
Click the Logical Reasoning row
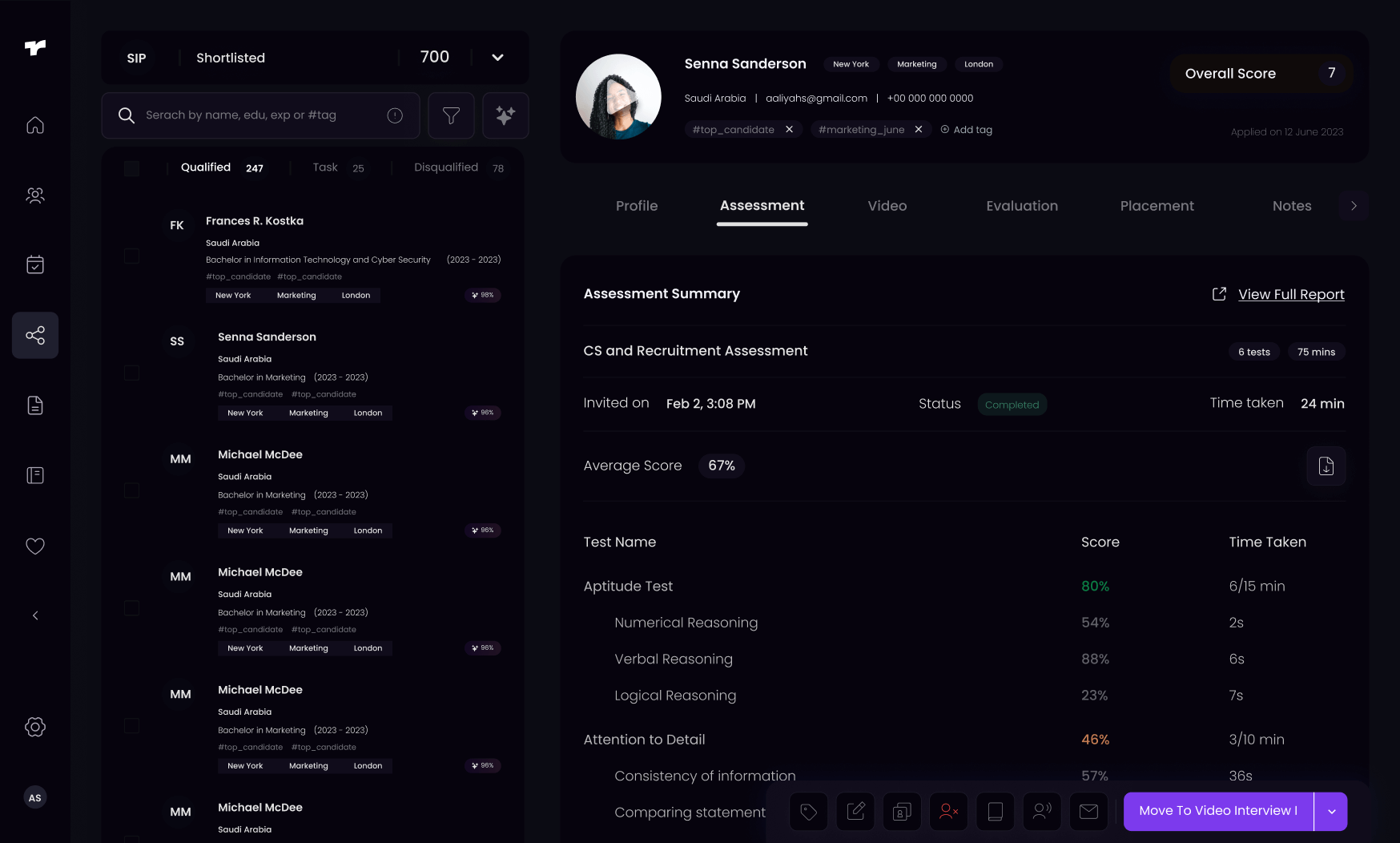(964, 696)
